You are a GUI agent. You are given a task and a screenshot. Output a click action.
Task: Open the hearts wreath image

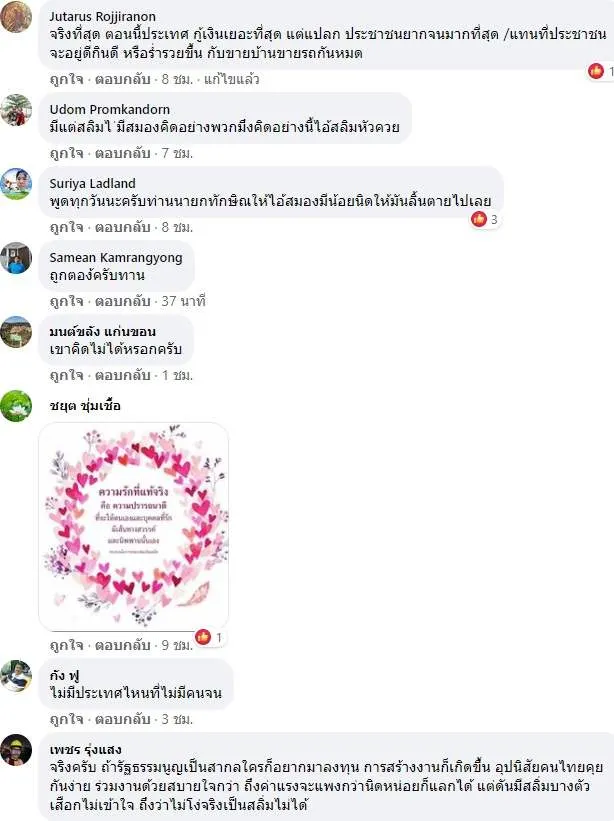(x=133, y=526)
